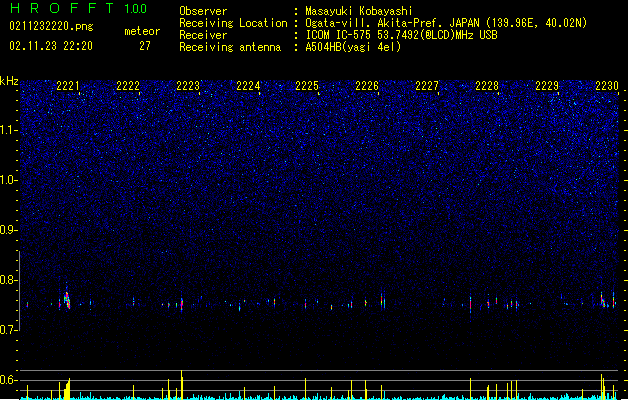Click the 2228 time marker
Image resolution: width=629 pixels, height=400 pixels.
487,86
